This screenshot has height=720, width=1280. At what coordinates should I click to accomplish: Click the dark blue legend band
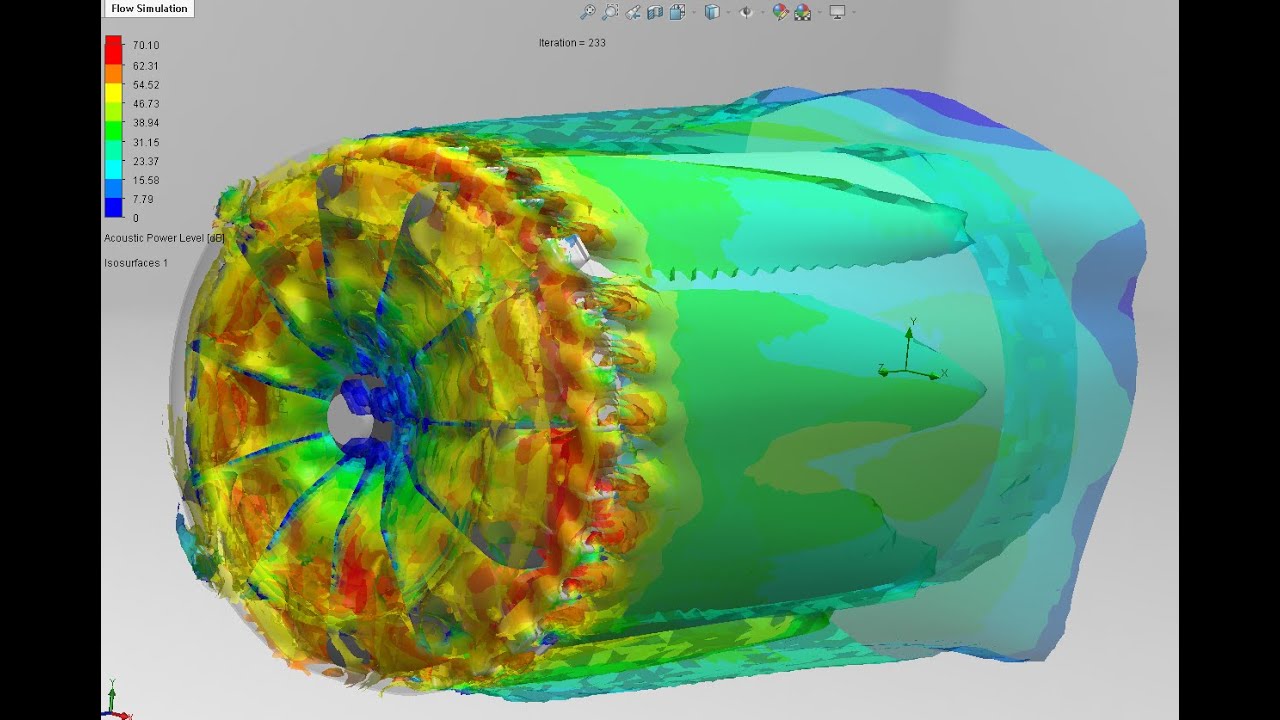point(114,208)
